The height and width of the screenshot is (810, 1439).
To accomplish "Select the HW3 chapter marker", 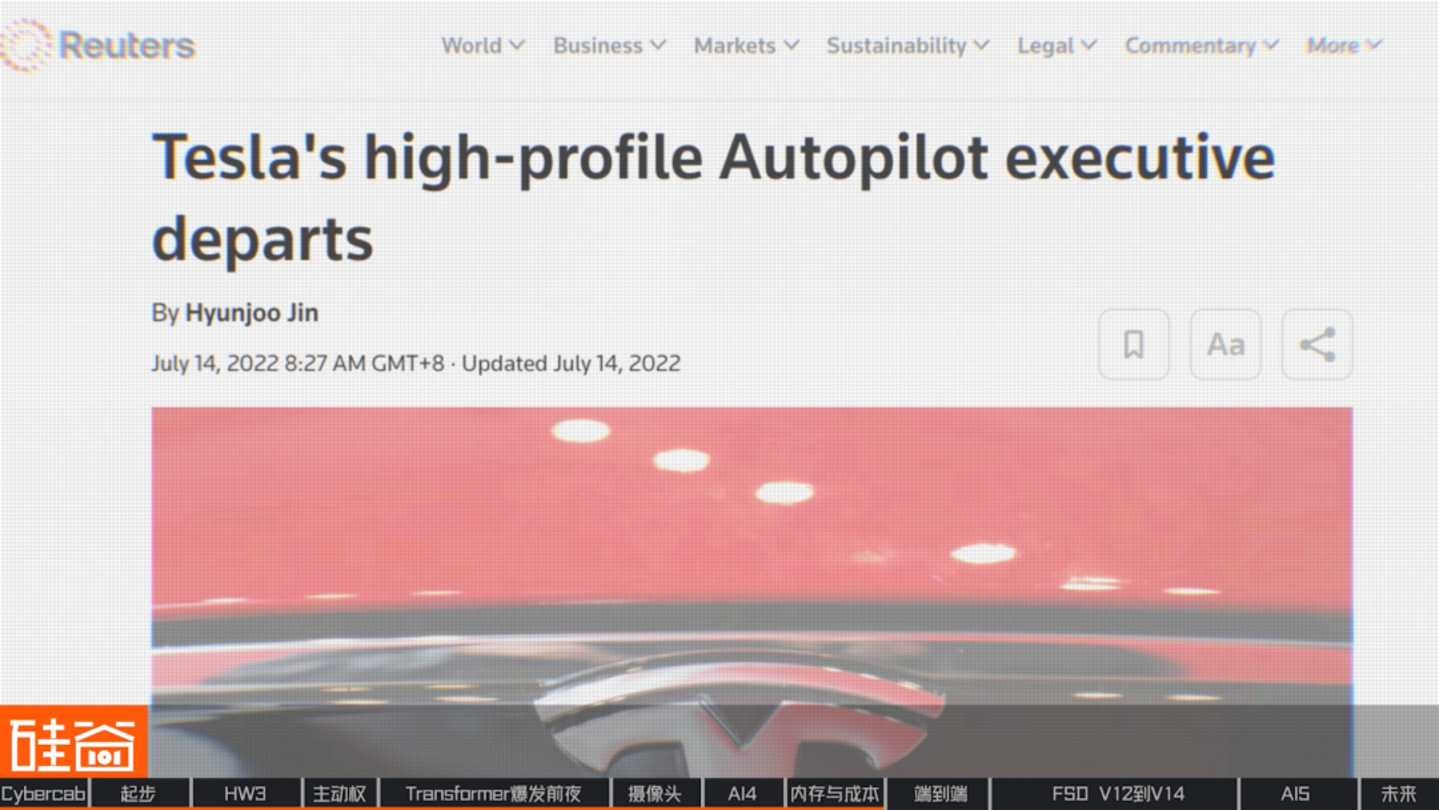I will (x=245, y=794).
